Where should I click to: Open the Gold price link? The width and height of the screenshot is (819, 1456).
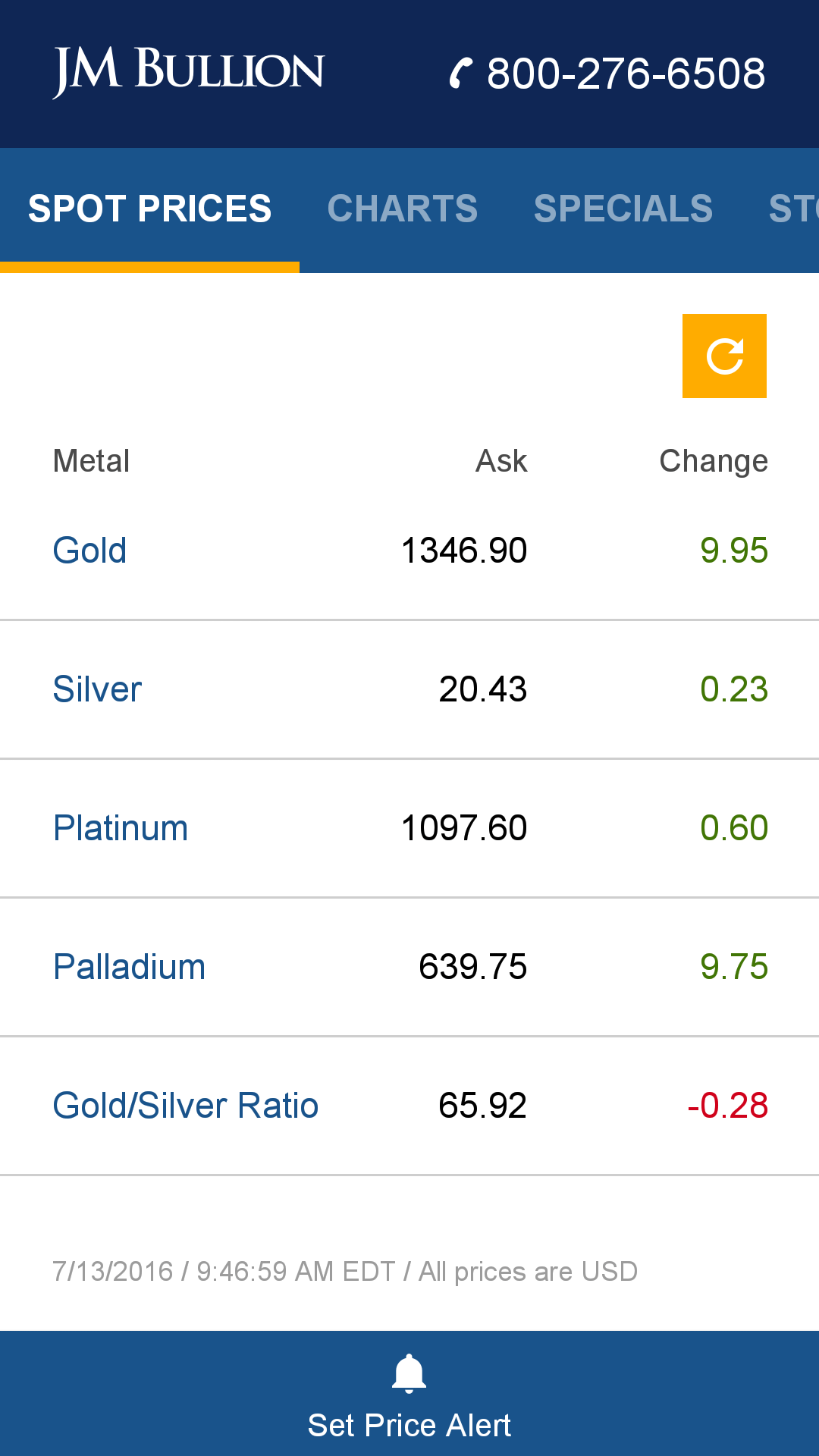click(x=89, y=550)
